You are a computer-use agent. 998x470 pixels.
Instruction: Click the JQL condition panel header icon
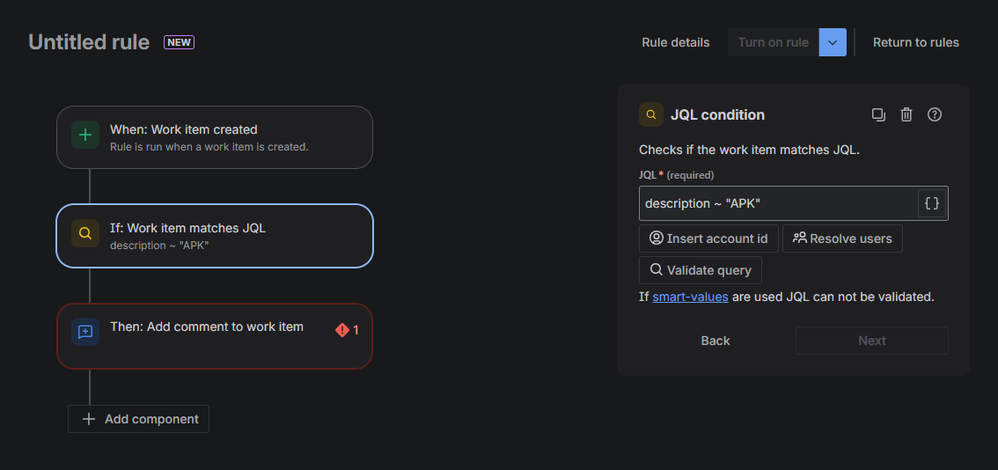(x=651, y=115)
